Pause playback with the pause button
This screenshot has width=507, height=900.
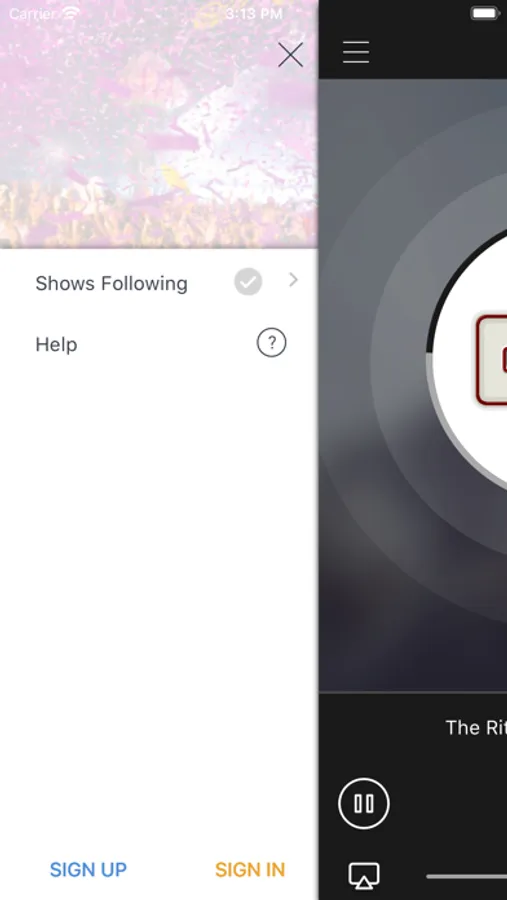coord(364,803)
